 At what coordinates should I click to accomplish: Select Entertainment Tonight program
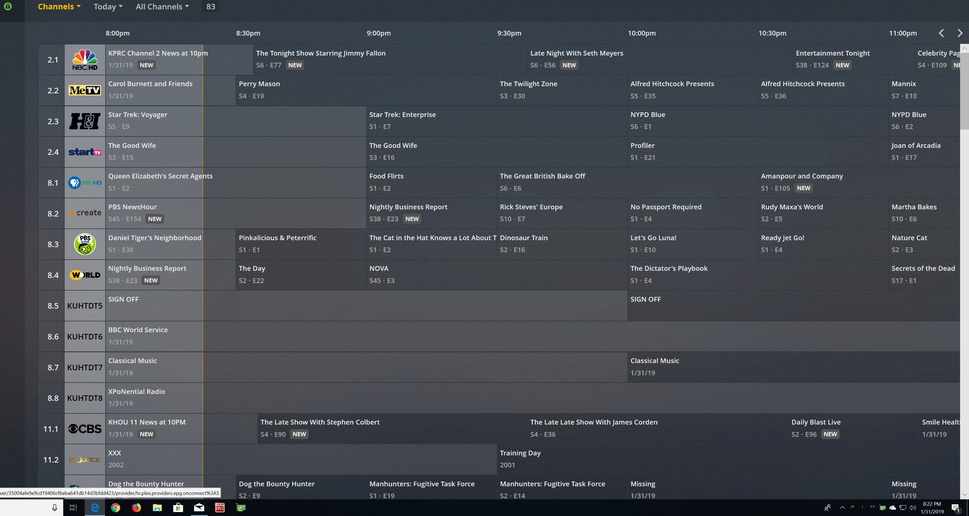point(853,59)
